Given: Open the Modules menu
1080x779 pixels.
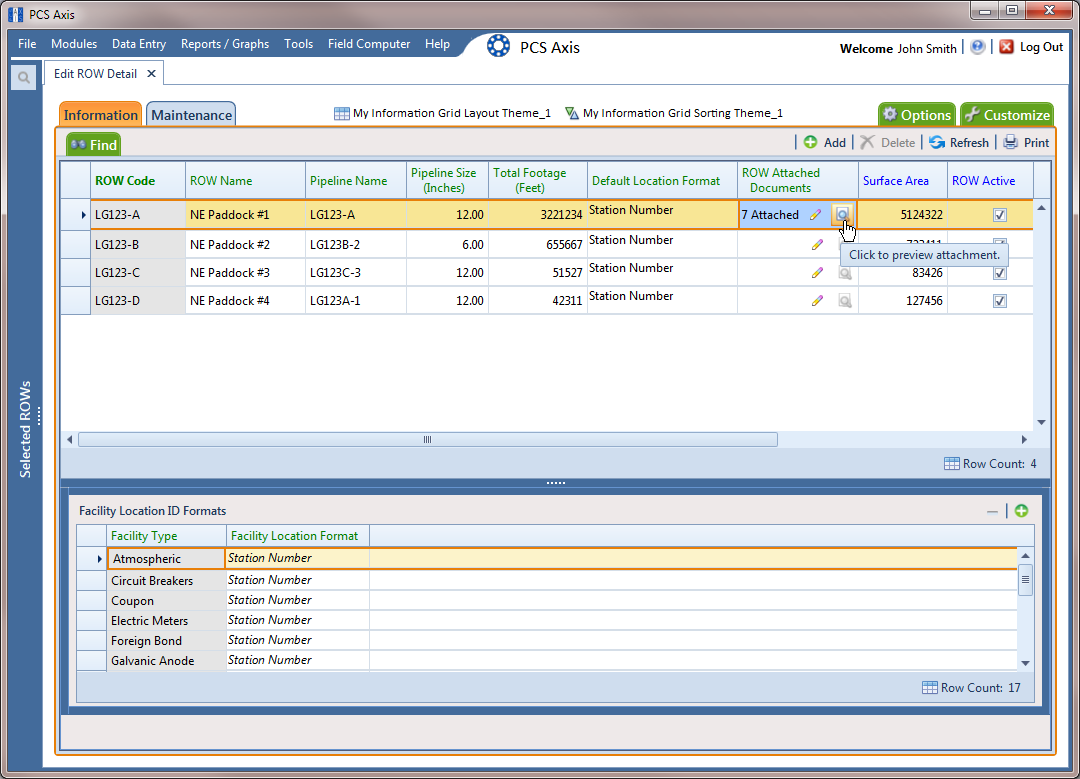Looking at the screenshot, I should pos(74,43).
